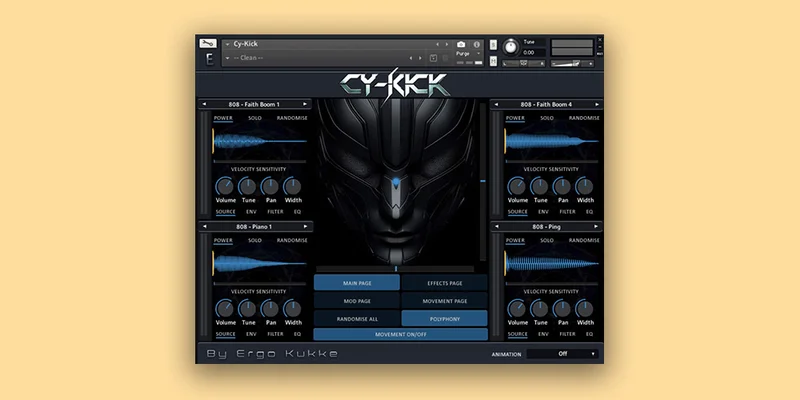This screenshot has width=800, height=400.
Task: Click the 808 - Ping waveform display
Action: pyautogui.click(x=552, y=264)
